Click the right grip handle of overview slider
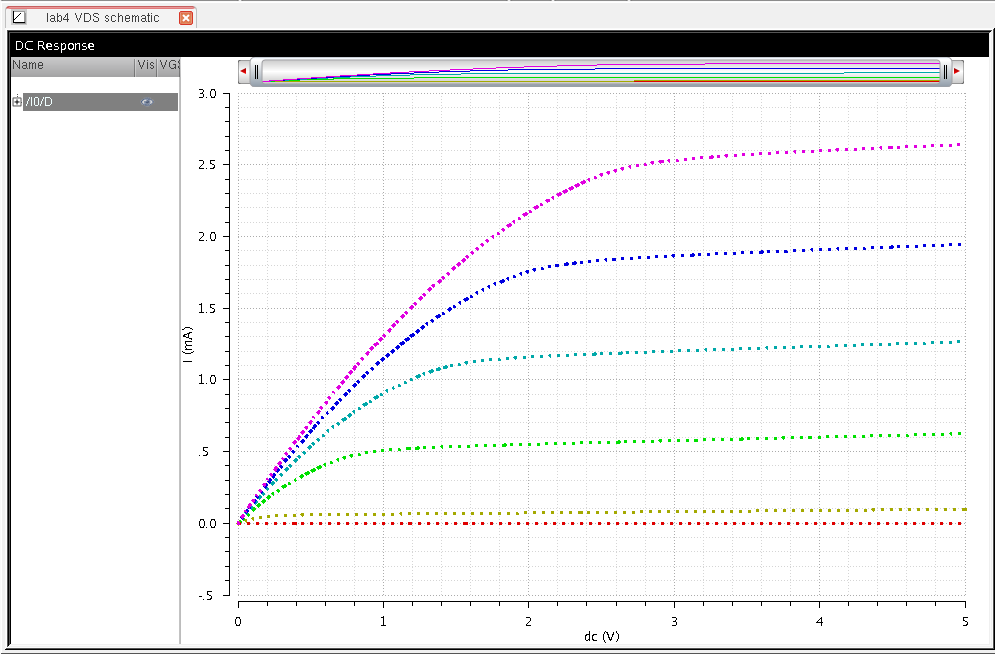Screen dimensions: 995x654 click(945, 72)
